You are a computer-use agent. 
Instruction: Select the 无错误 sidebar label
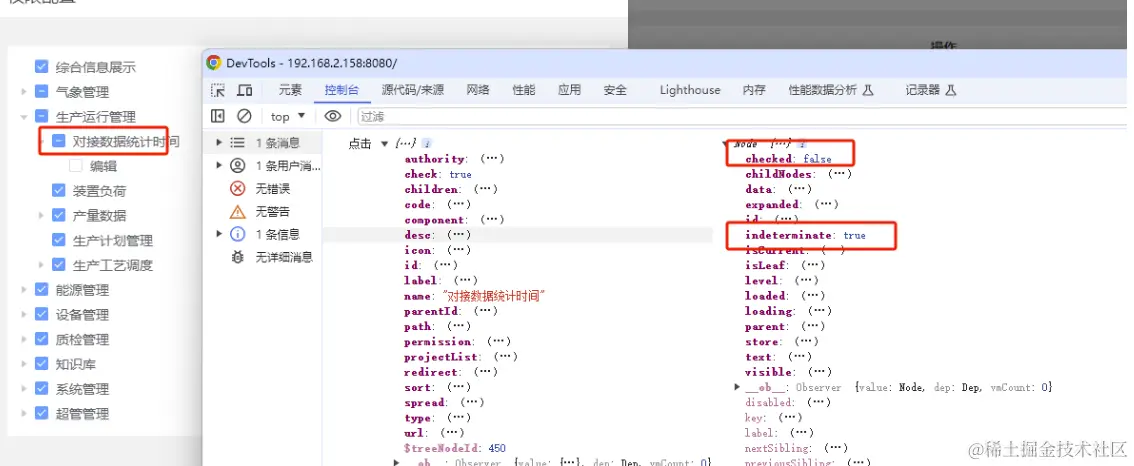tap(273, 189)
